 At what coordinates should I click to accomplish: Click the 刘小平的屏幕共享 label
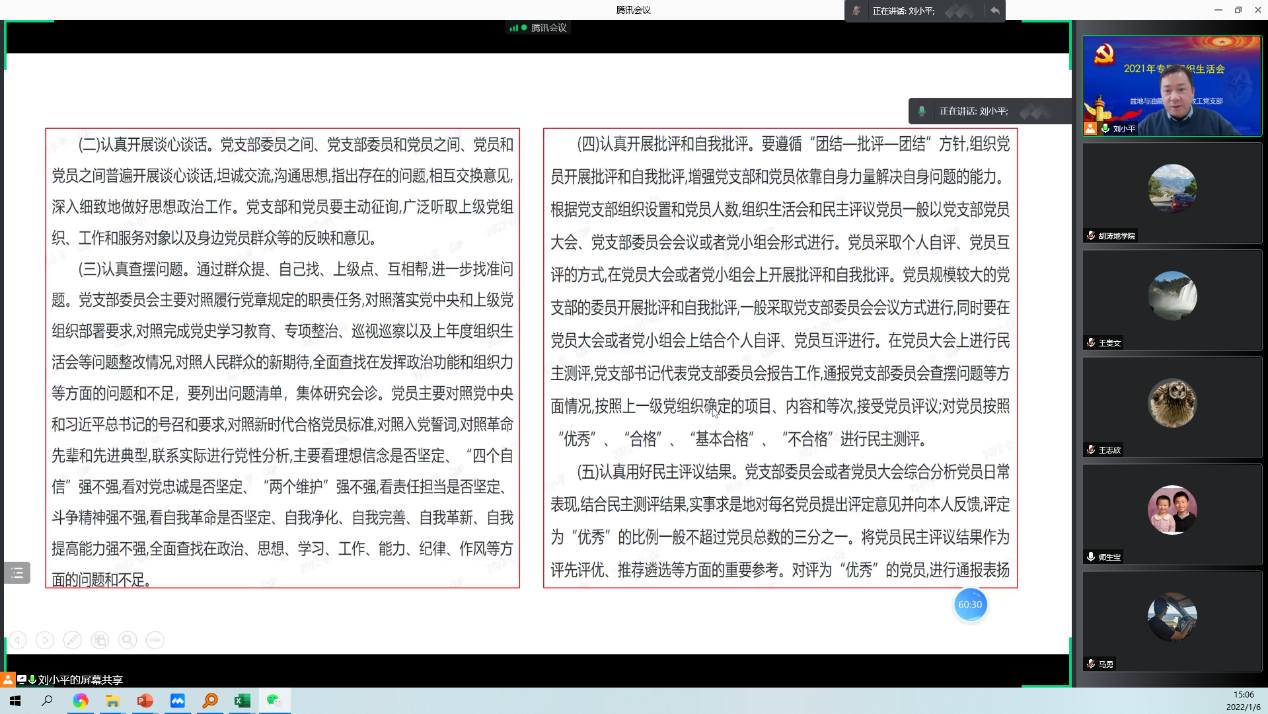click(87, 680)
